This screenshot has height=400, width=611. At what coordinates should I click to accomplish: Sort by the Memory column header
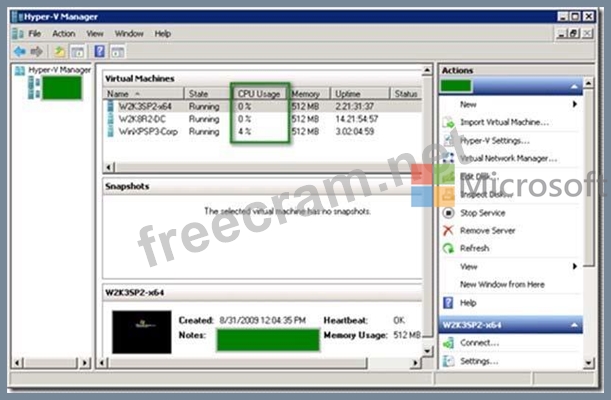point(308,94)
